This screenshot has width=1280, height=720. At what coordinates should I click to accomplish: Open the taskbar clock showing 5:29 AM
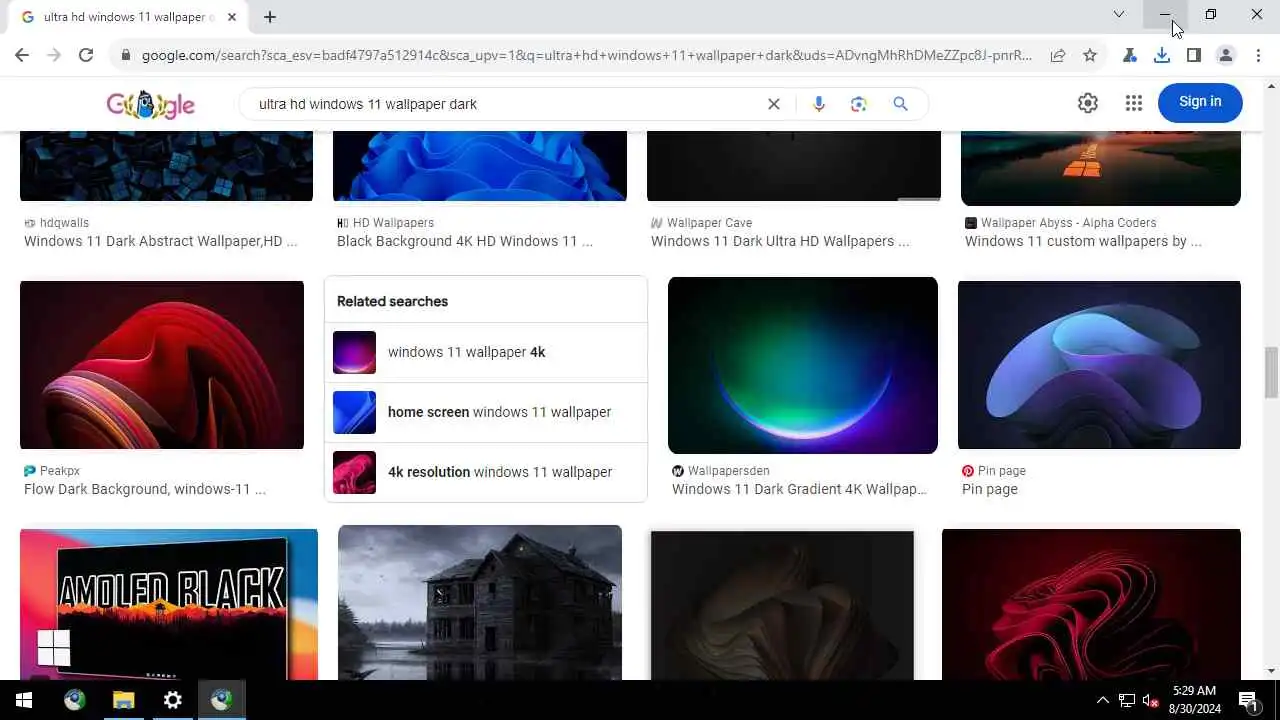click(1194, 700)
